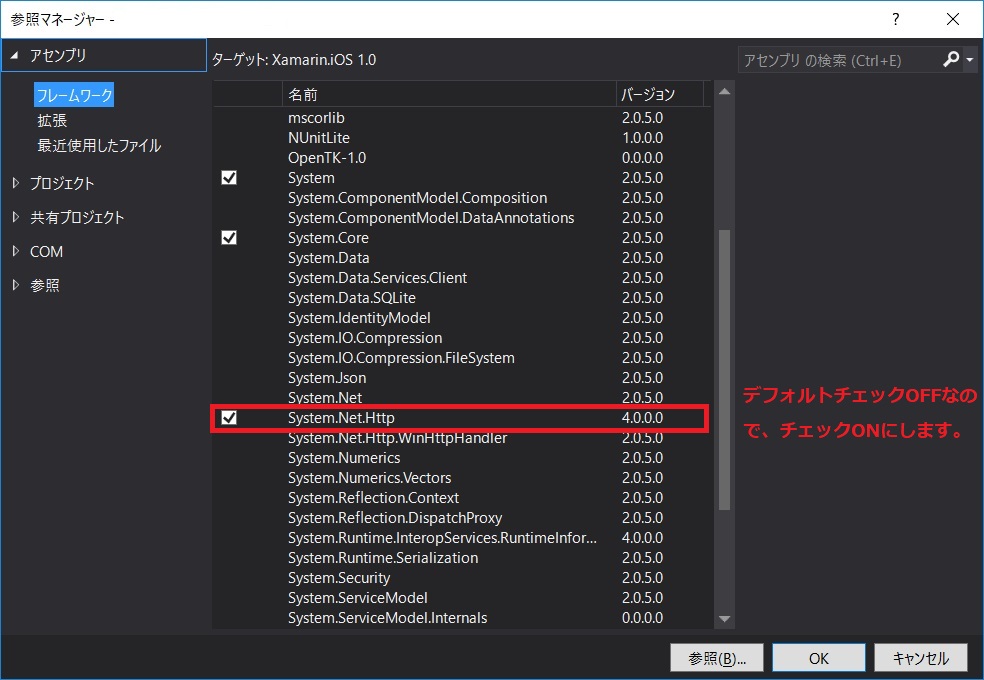This screenshot has height=680, width=984.
Task: Select the System.IO.Compression row
Action: (x=461, y=338)
